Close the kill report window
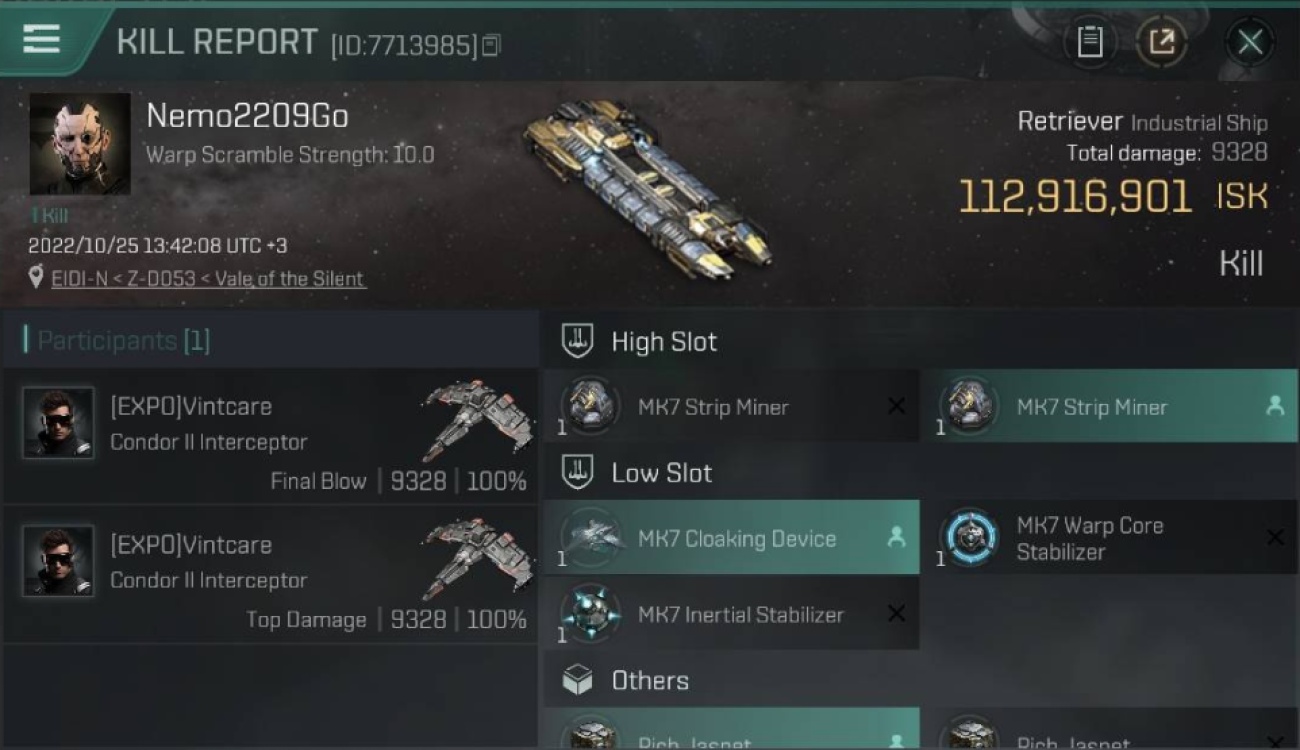This screenshot has width=1300, height=750. pyautogui.click(x=1250, y=42)
